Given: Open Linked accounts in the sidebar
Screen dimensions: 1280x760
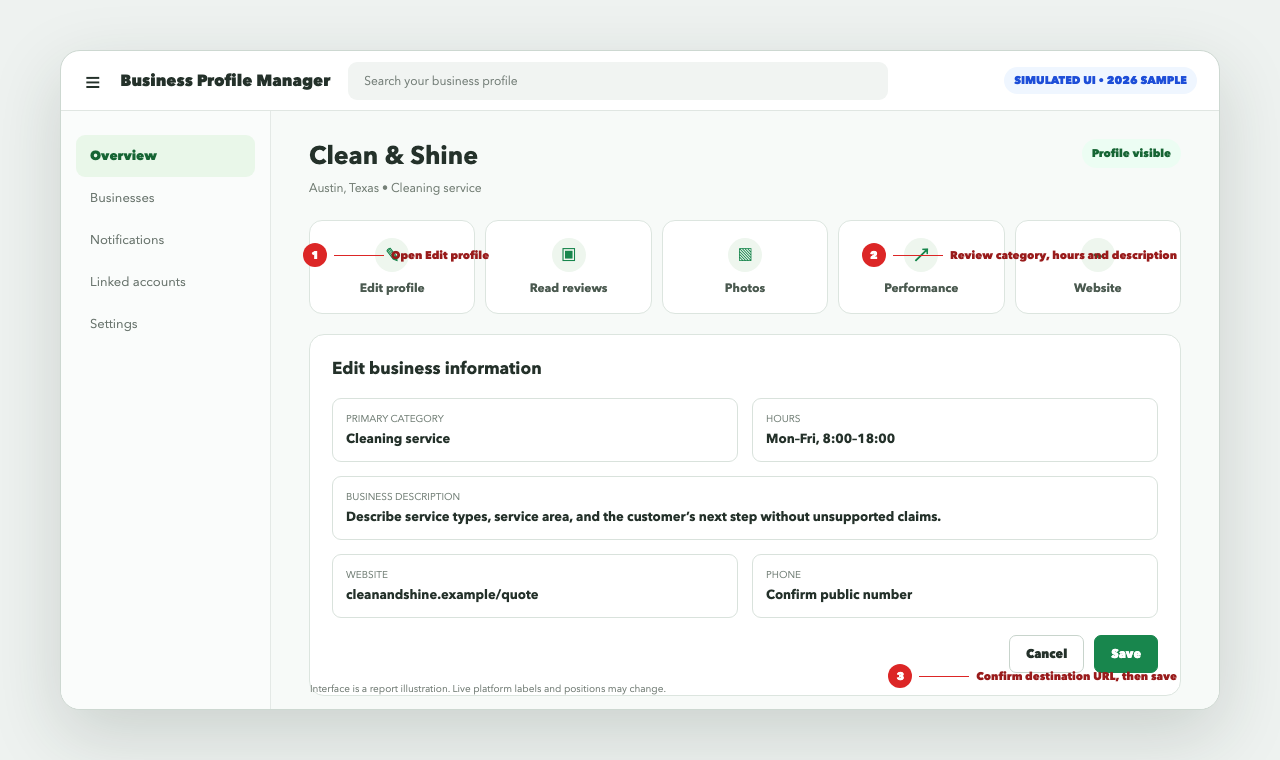Looking at the screenshot, I should click(165, 282).
